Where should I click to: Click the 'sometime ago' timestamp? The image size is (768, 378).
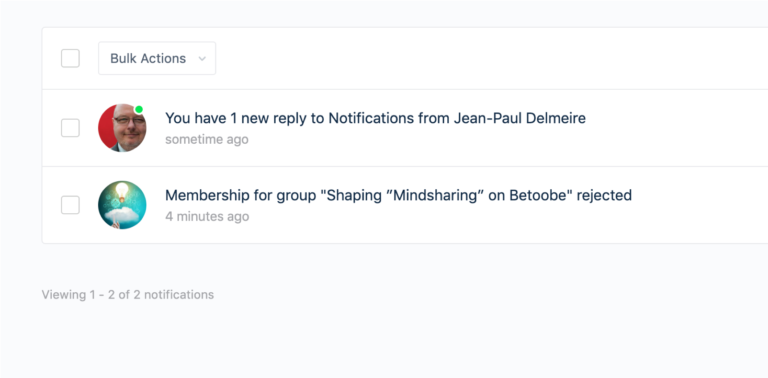(207, 140)
